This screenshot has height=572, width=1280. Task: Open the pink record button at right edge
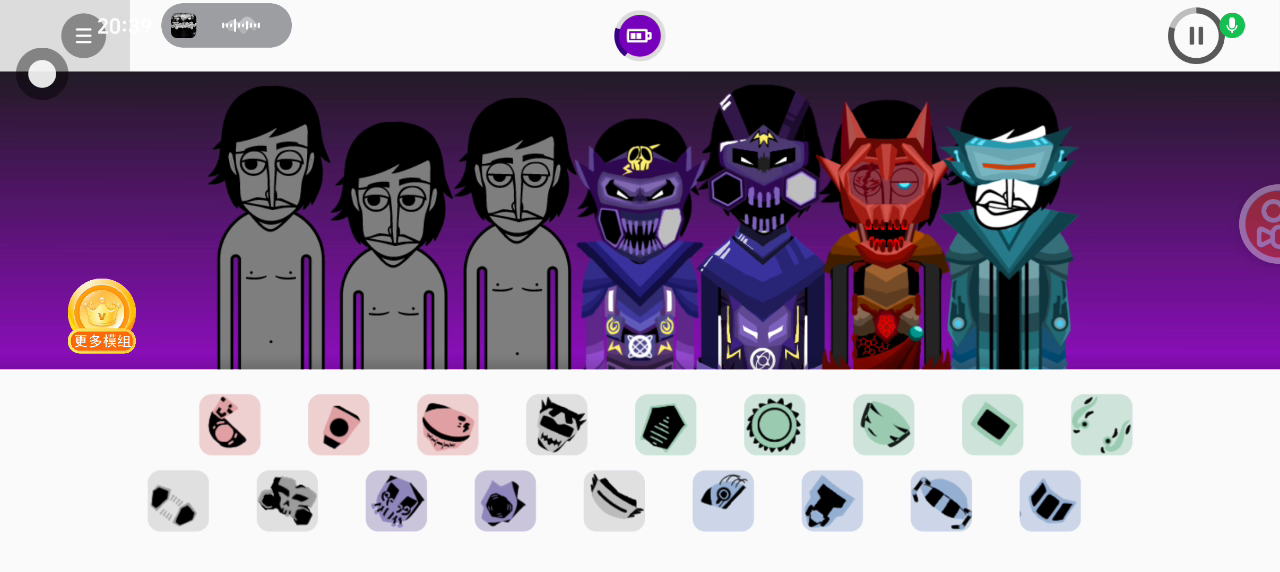pos(1262,224)
